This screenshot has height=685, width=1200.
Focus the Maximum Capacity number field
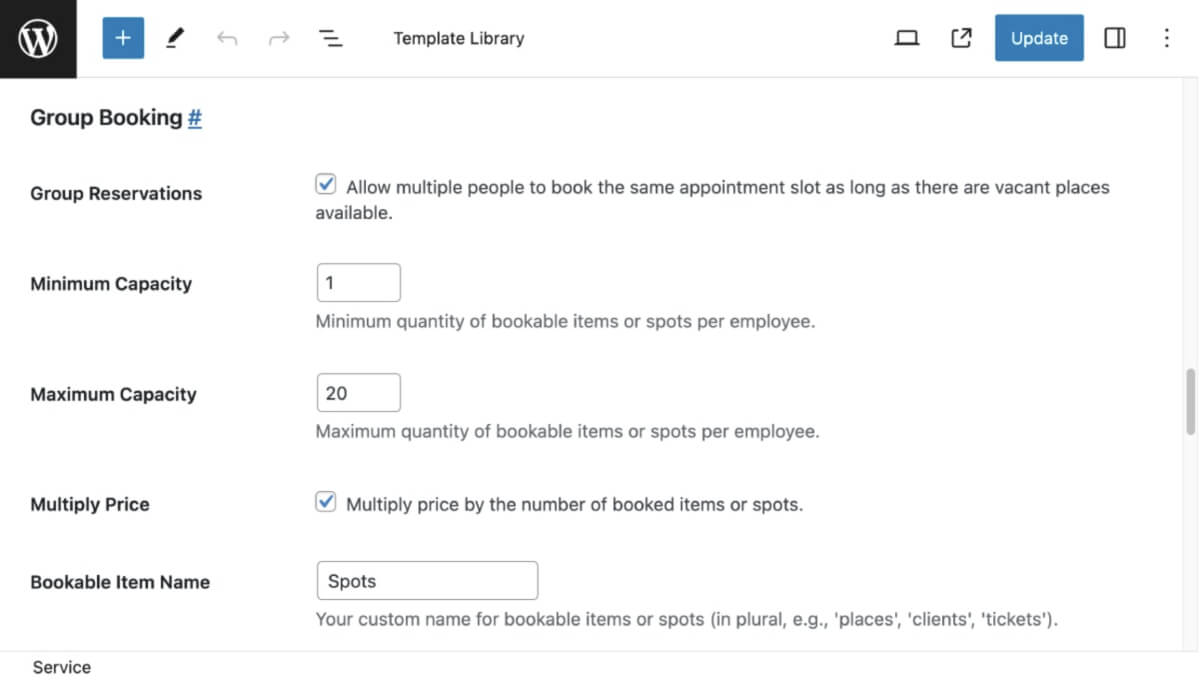click(358, 393)
